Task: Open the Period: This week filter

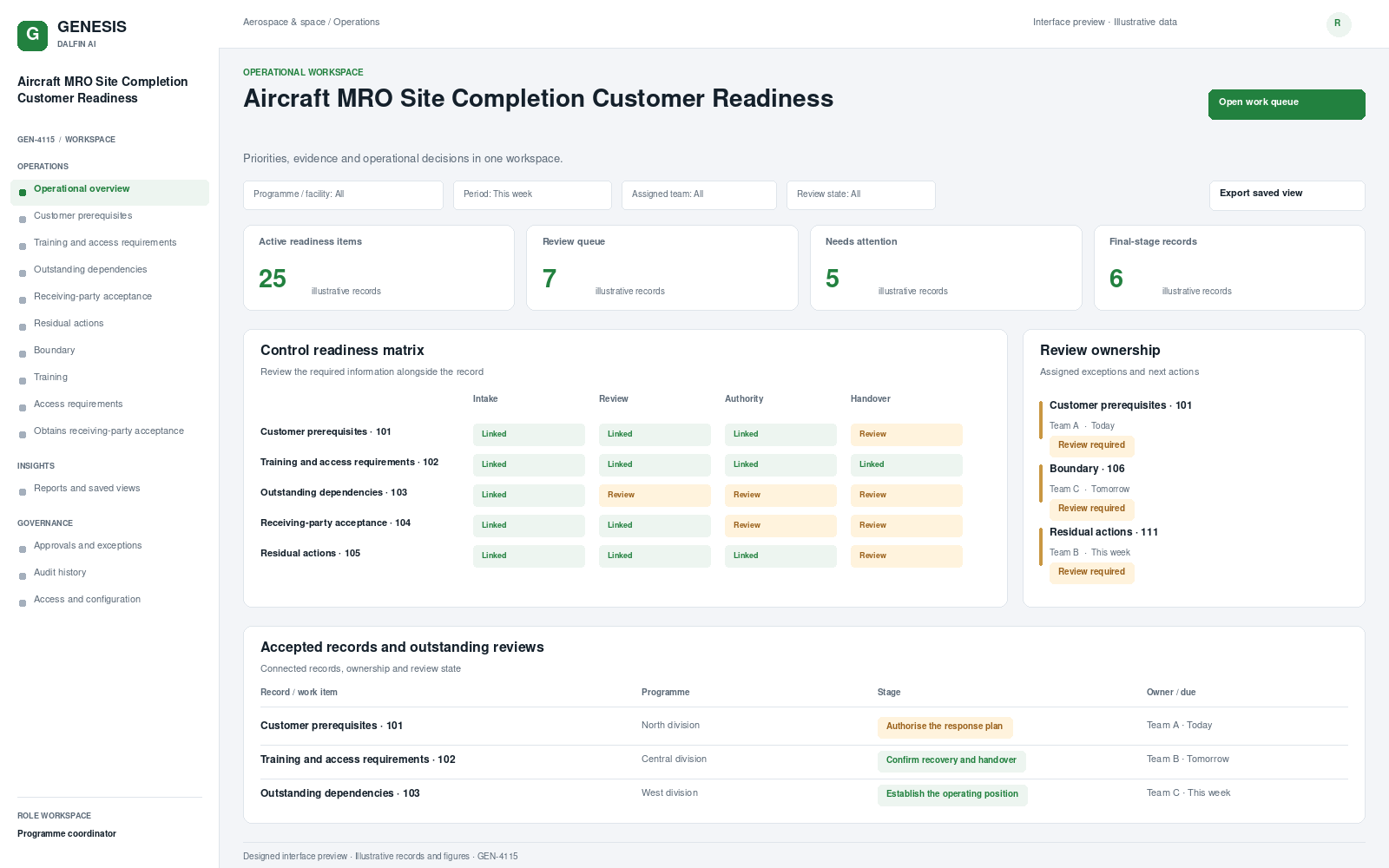Action: [x=532, y=195]
